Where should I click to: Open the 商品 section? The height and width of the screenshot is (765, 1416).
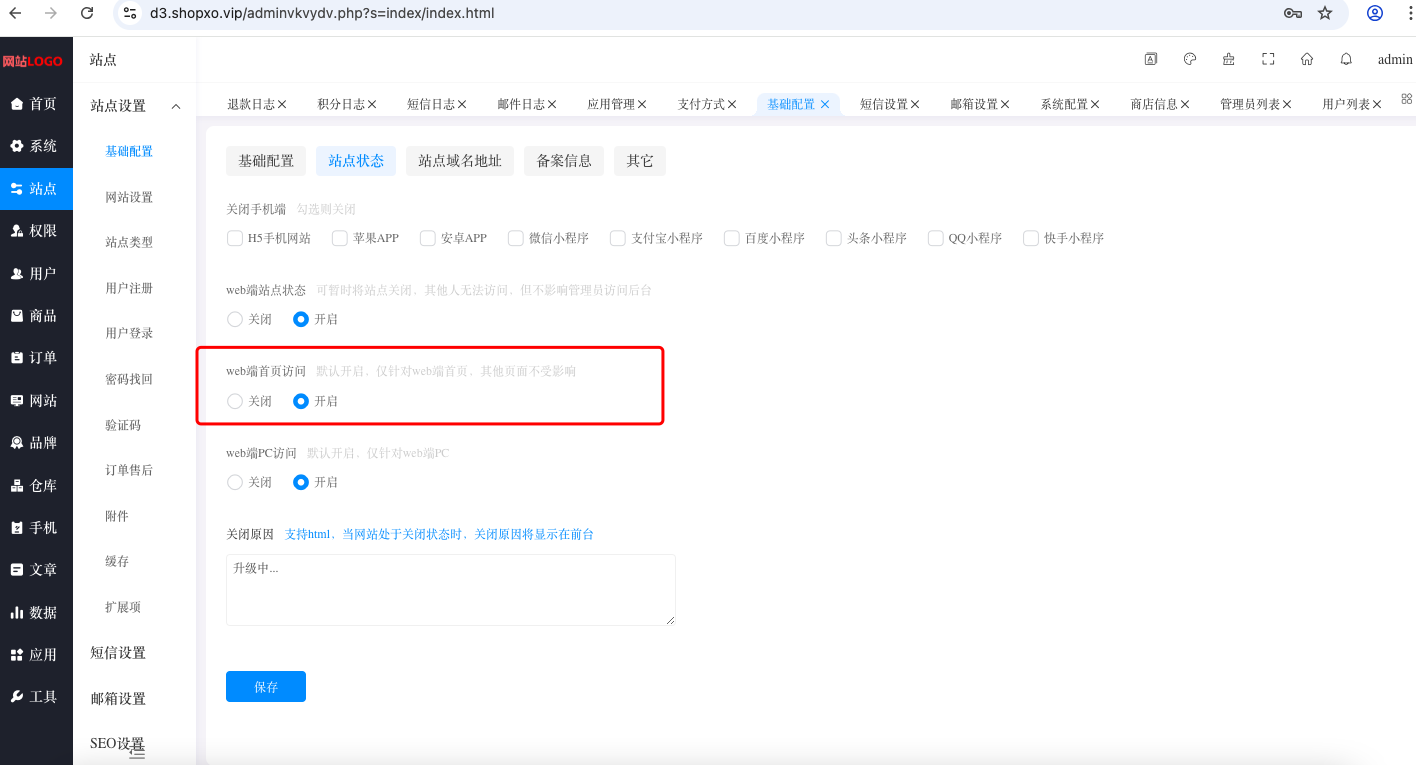point(36,316)
